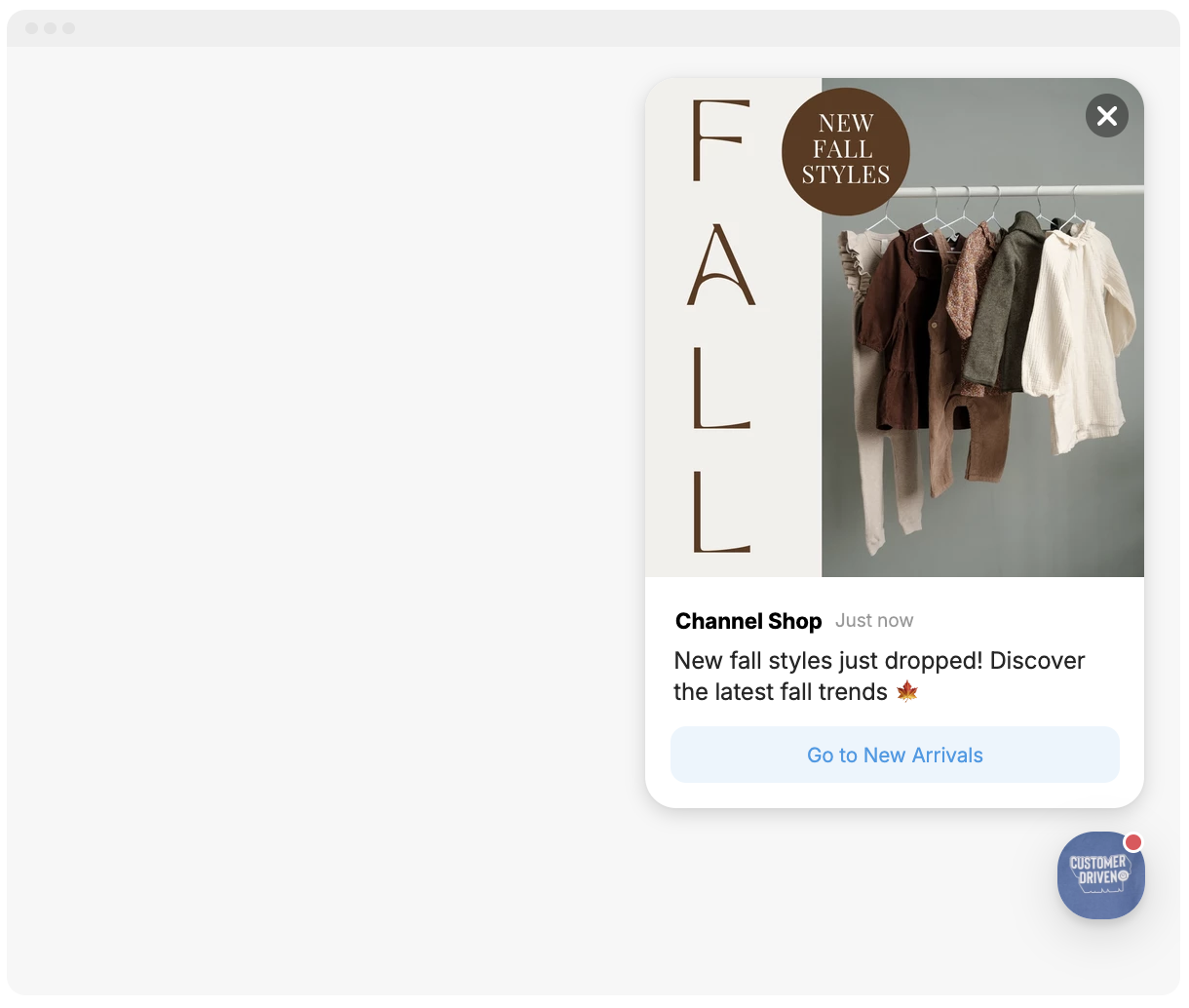Click the Go to New Arrivals button
This screenshot has width=1189, height=1008.
(x=895, y=755)
